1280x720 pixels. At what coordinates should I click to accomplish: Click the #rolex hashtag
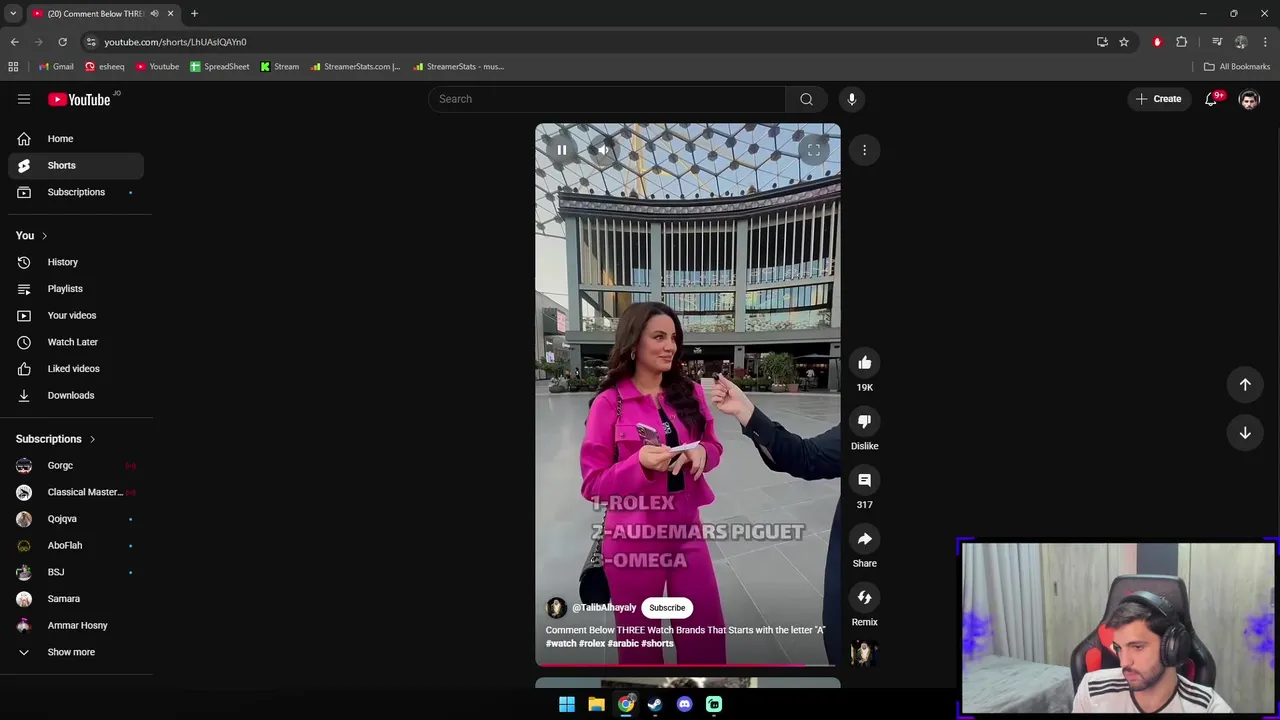tap(592, 643)
